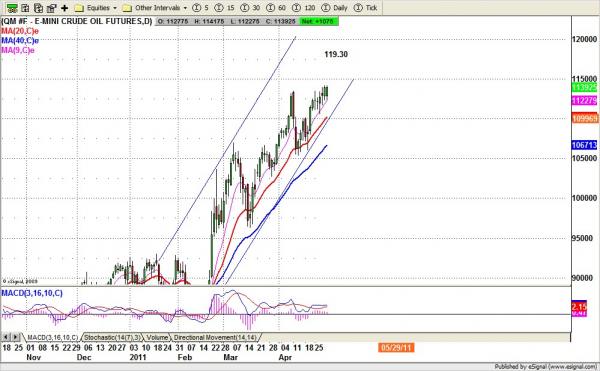Select the MACD(3,16,10,C) bottom tab
This screenshot has width=600, height=371.
point(52,338)
